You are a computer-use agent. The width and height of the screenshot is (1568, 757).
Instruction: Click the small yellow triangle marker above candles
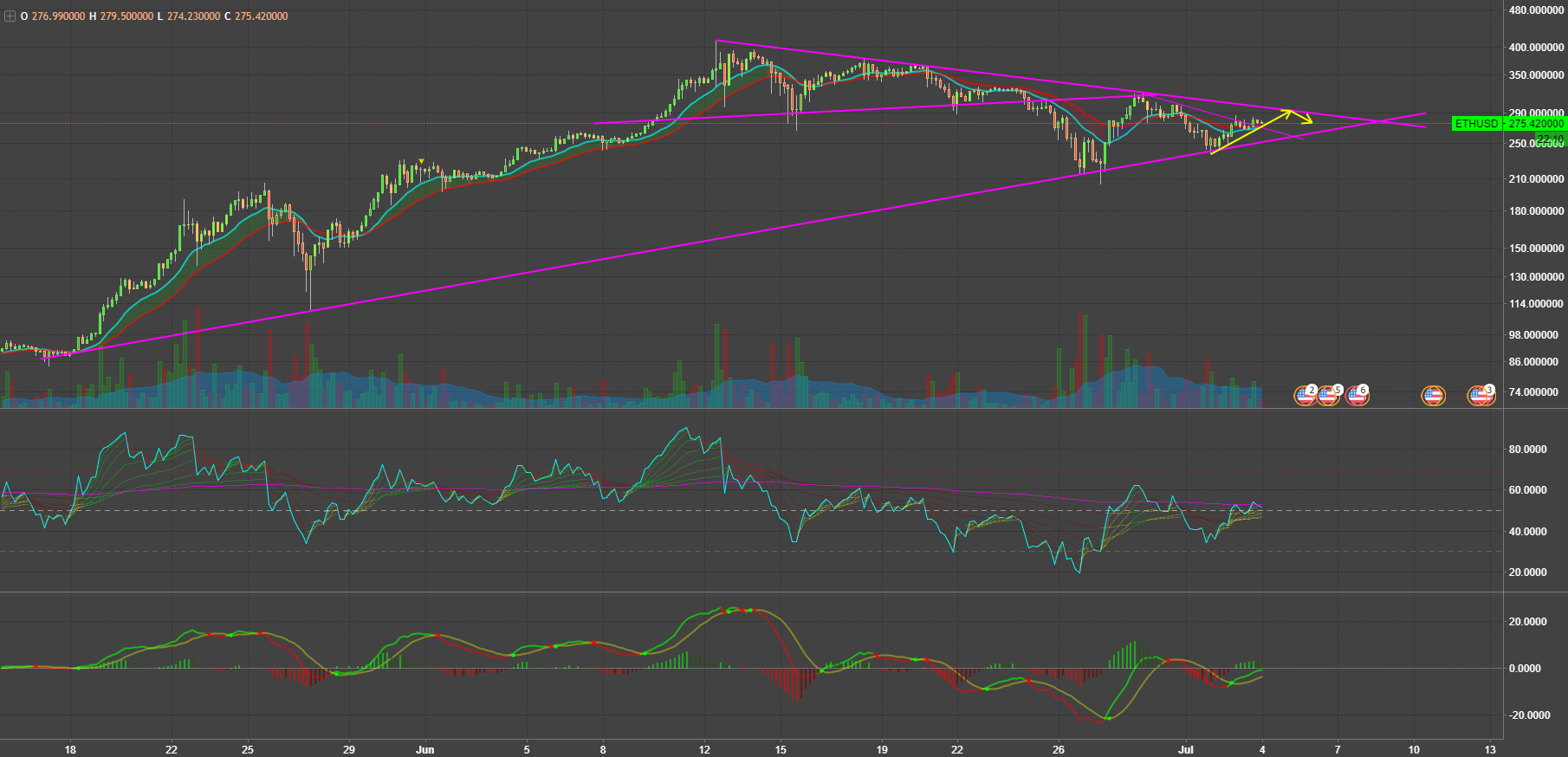click(421, 161)
